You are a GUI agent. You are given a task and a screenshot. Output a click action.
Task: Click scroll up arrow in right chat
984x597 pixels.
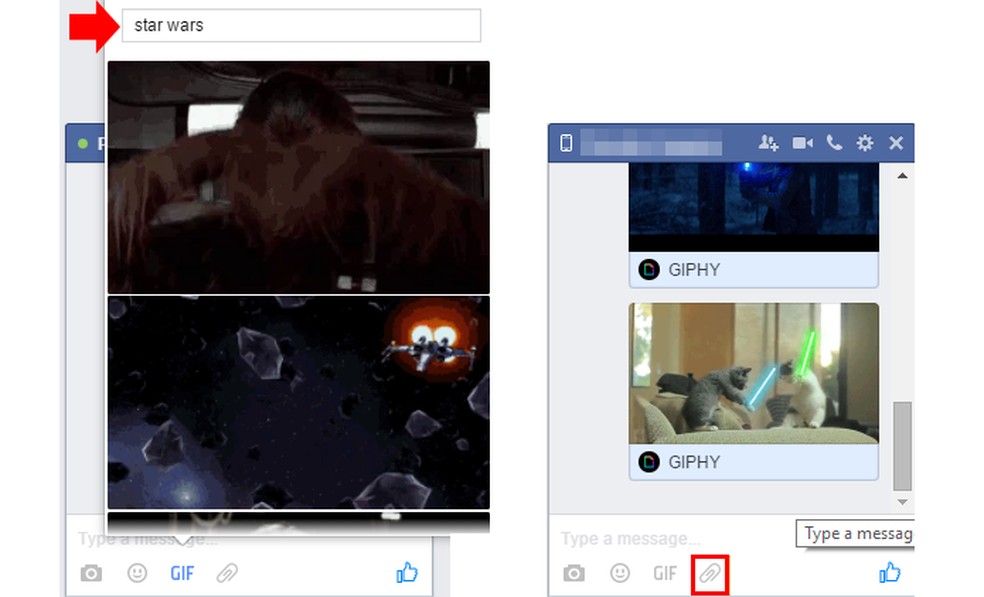click(x=902, y=176)
